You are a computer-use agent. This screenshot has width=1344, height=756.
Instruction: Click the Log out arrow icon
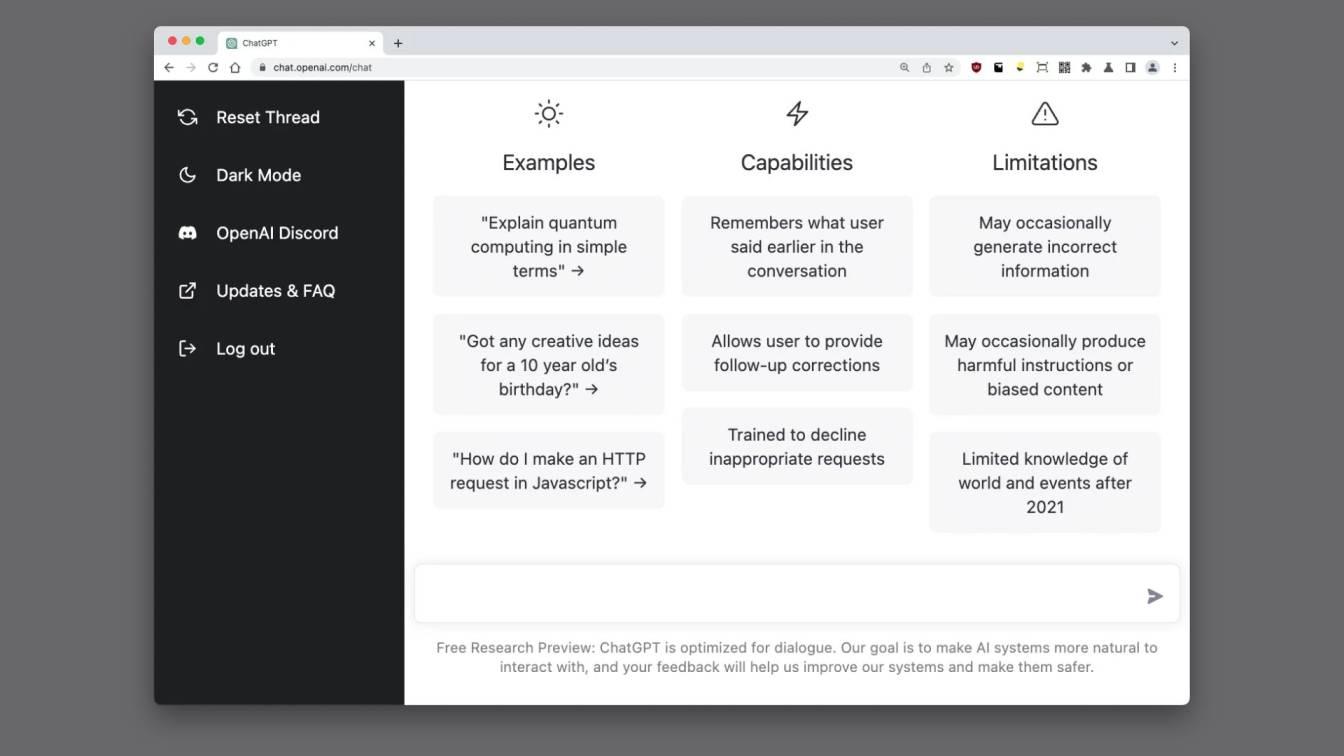pos(187,349)
